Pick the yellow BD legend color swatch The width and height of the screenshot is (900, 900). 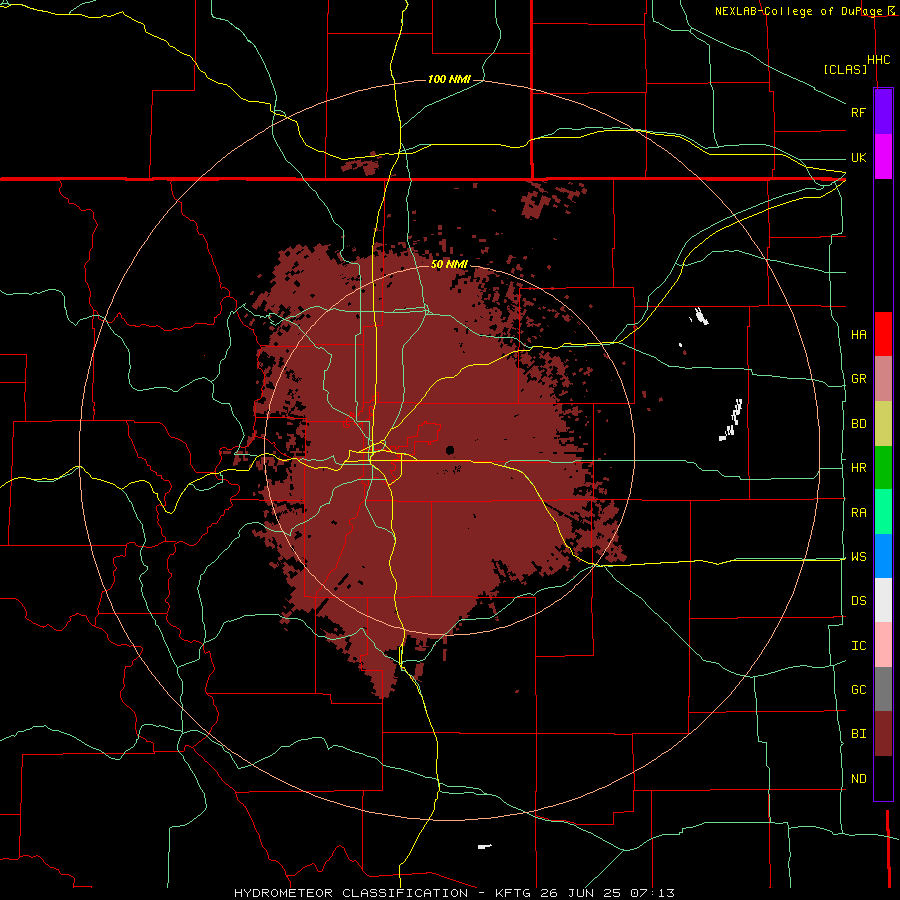[x=883, y=424]
